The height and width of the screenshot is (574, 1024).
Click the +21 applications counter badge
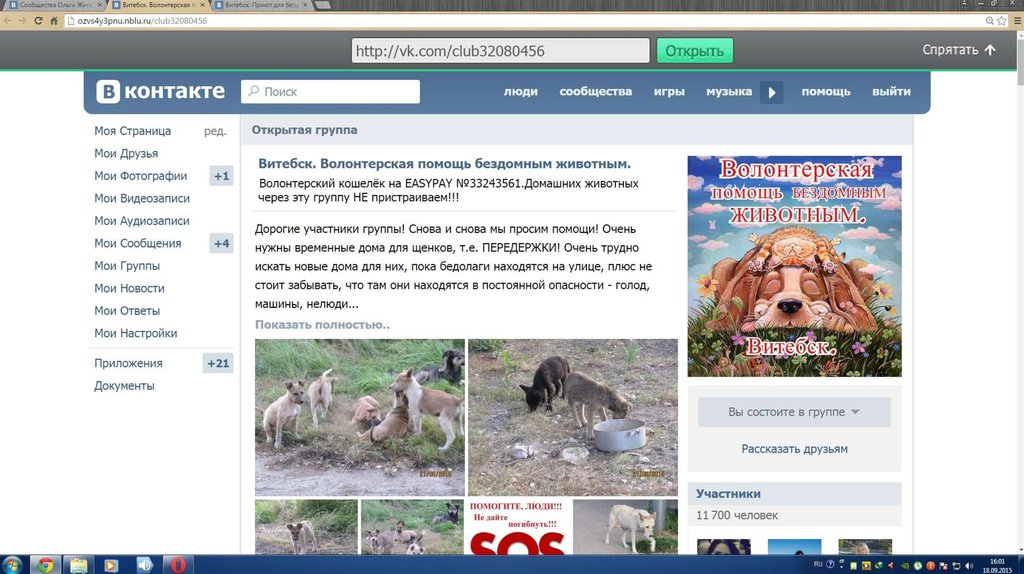[218, 363]
